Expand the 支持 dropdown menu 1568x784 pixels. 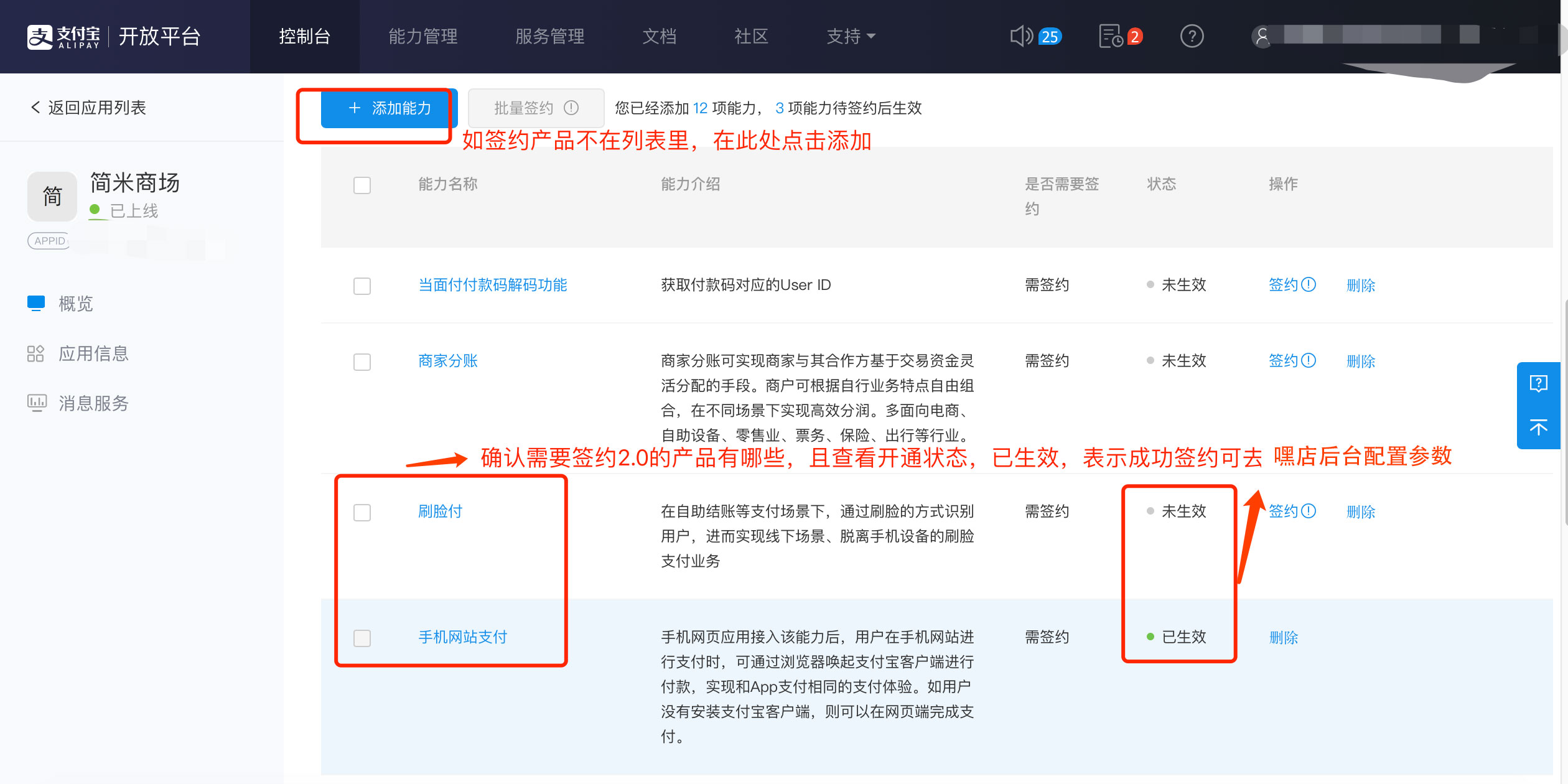[x=851, y=37]
